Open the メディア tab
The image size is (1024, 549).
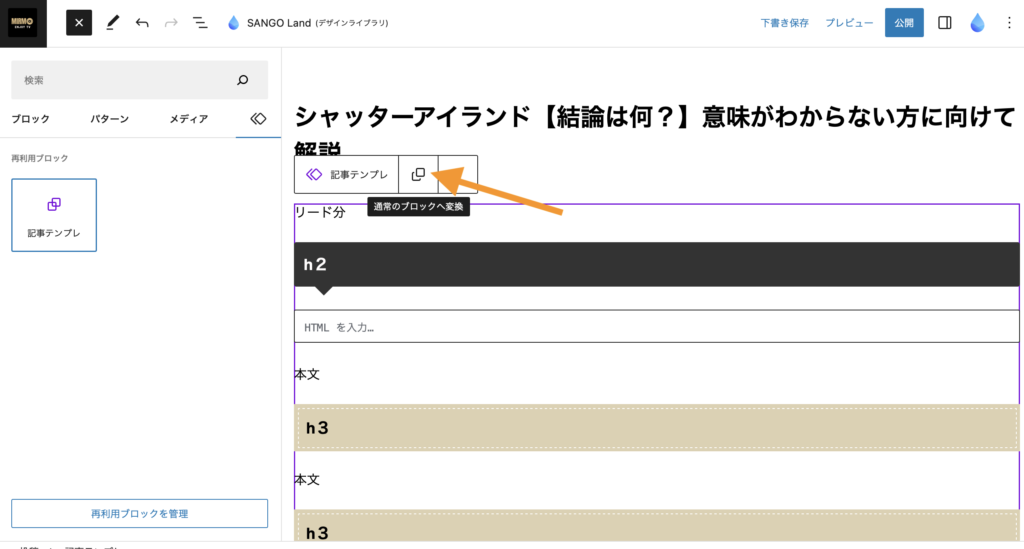click(x=188, y=119)
